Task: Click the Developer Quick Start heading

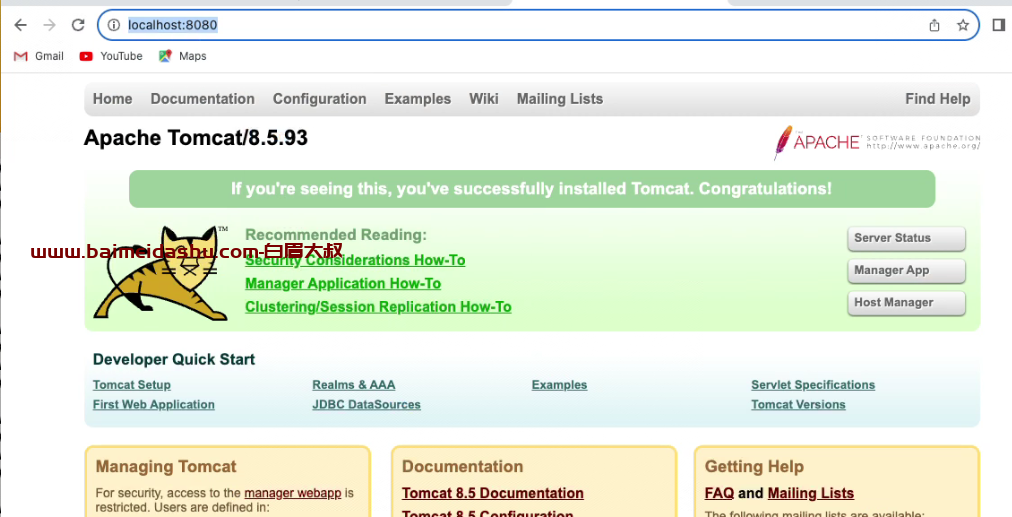Action: click(174, 360)
